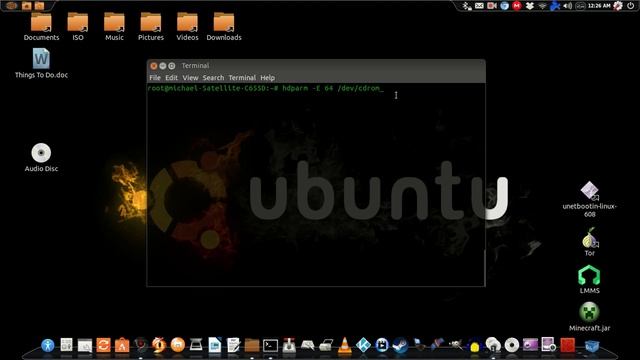Open Software Updater in the dock
Viewport: 640px width, 360px height.
103,345
